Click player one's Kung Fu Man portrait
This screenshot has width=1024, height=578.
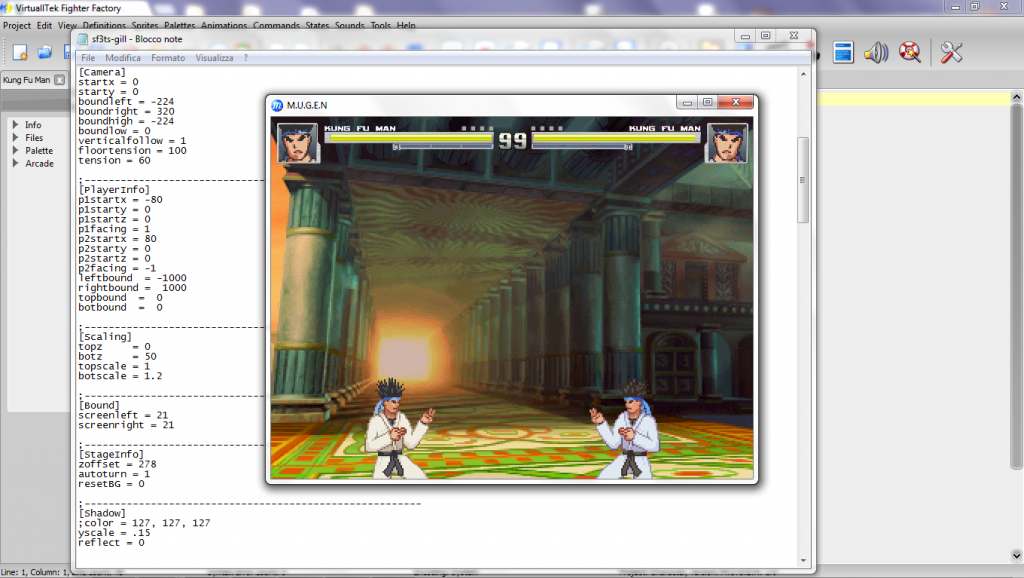tap(298, 143)
